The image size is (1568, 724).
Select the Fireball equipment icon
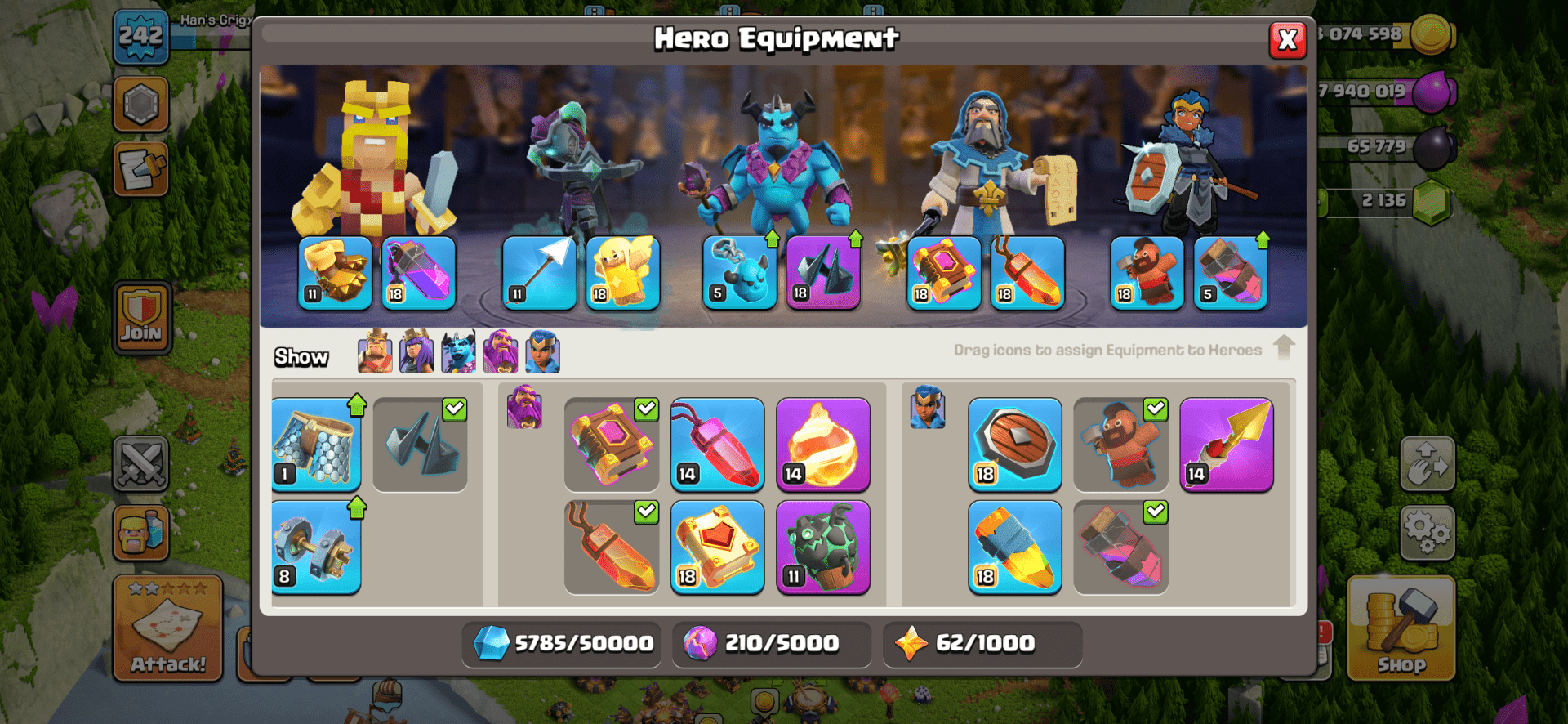pyautogui.click(x=823, y=445)
